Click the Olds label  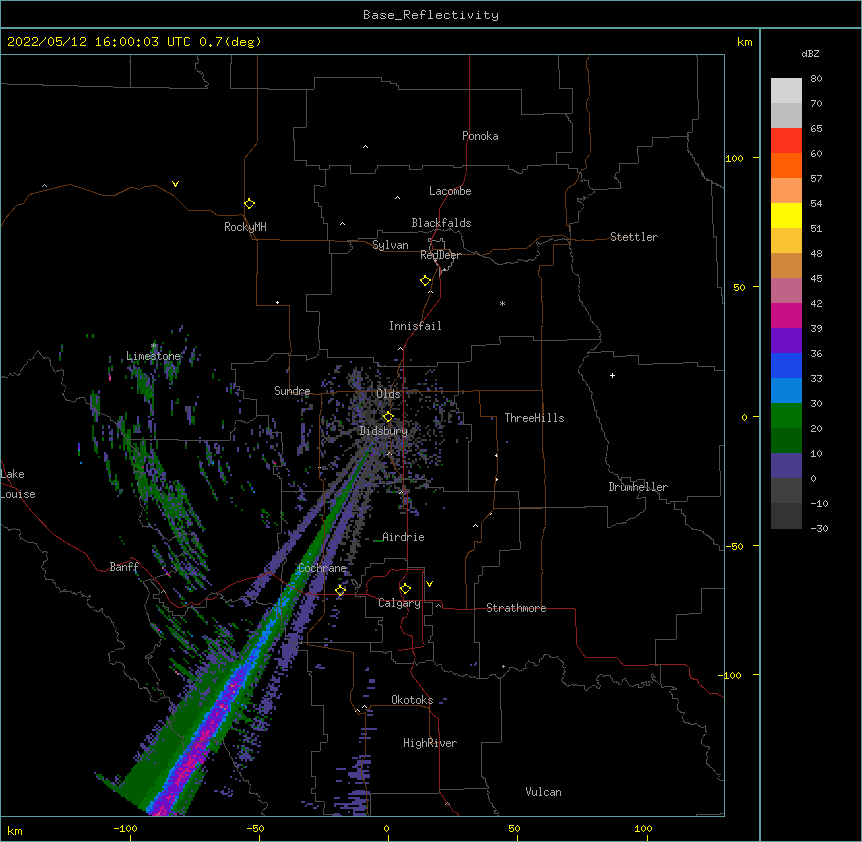[388, 394]
